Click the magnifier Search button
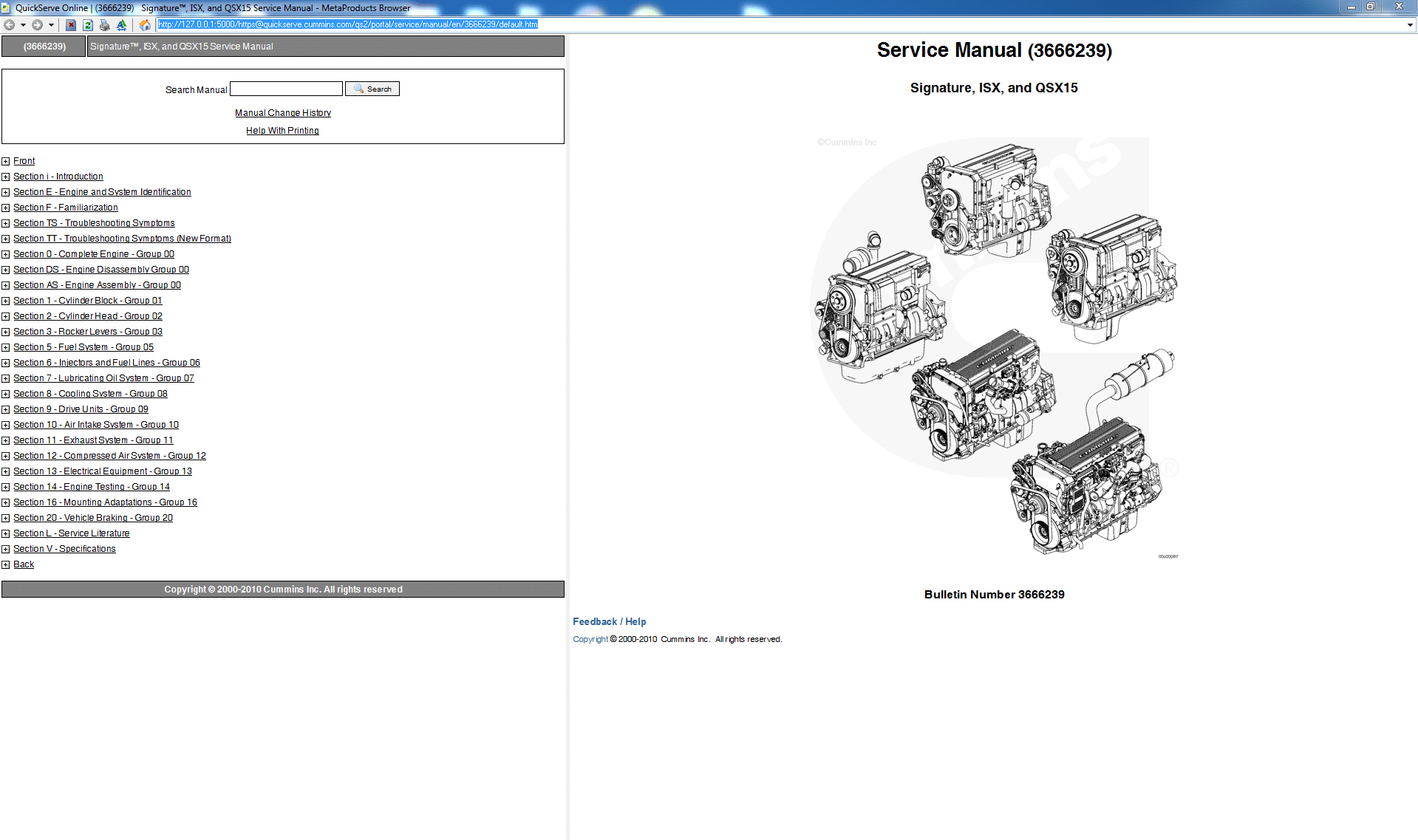 point(372,88)
